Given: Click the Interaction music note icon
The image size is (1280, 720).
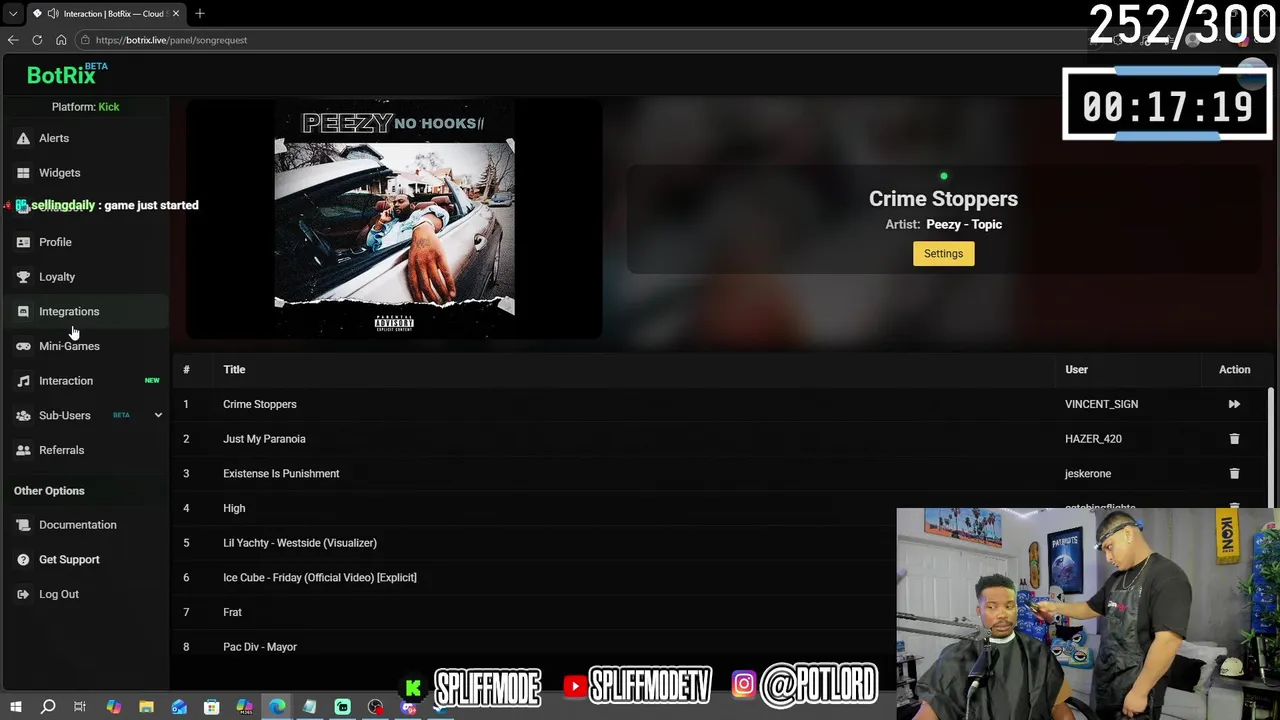Looking at the screenshot, I should [x=23, y=381].
